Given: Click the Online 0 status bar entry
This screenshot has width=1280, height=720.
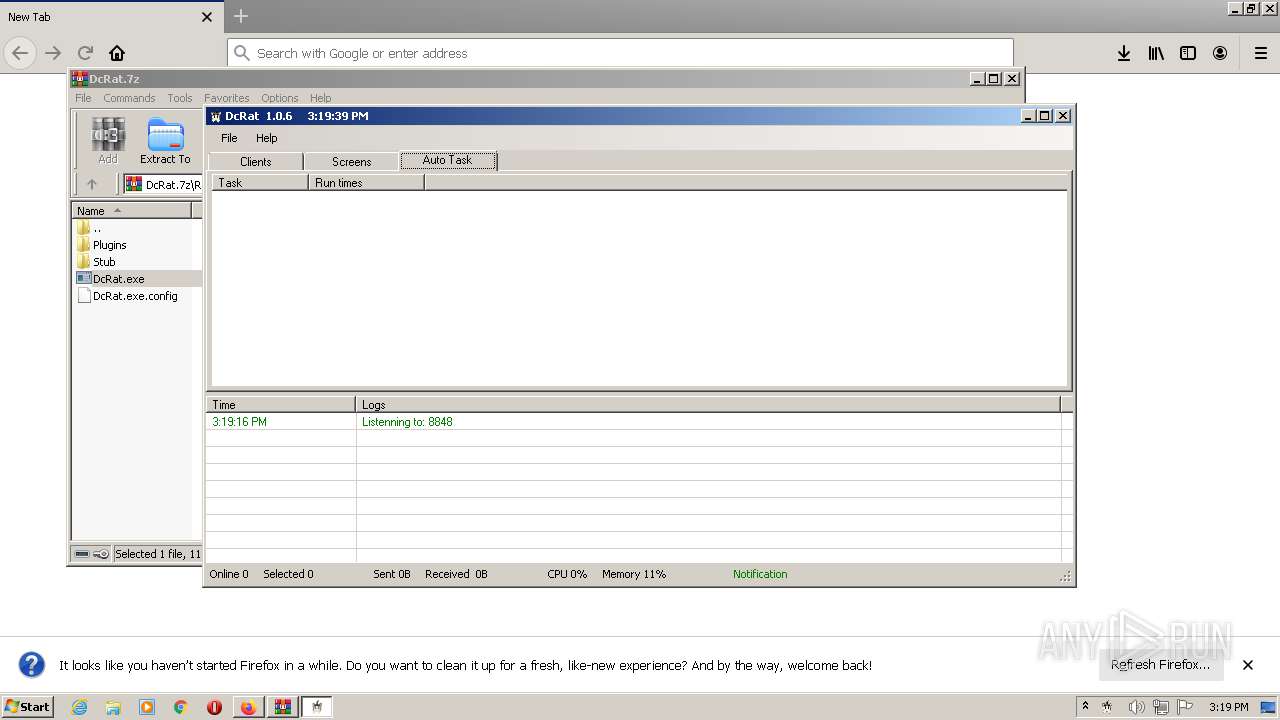Looking at the screenshot, I should [229, 574].
